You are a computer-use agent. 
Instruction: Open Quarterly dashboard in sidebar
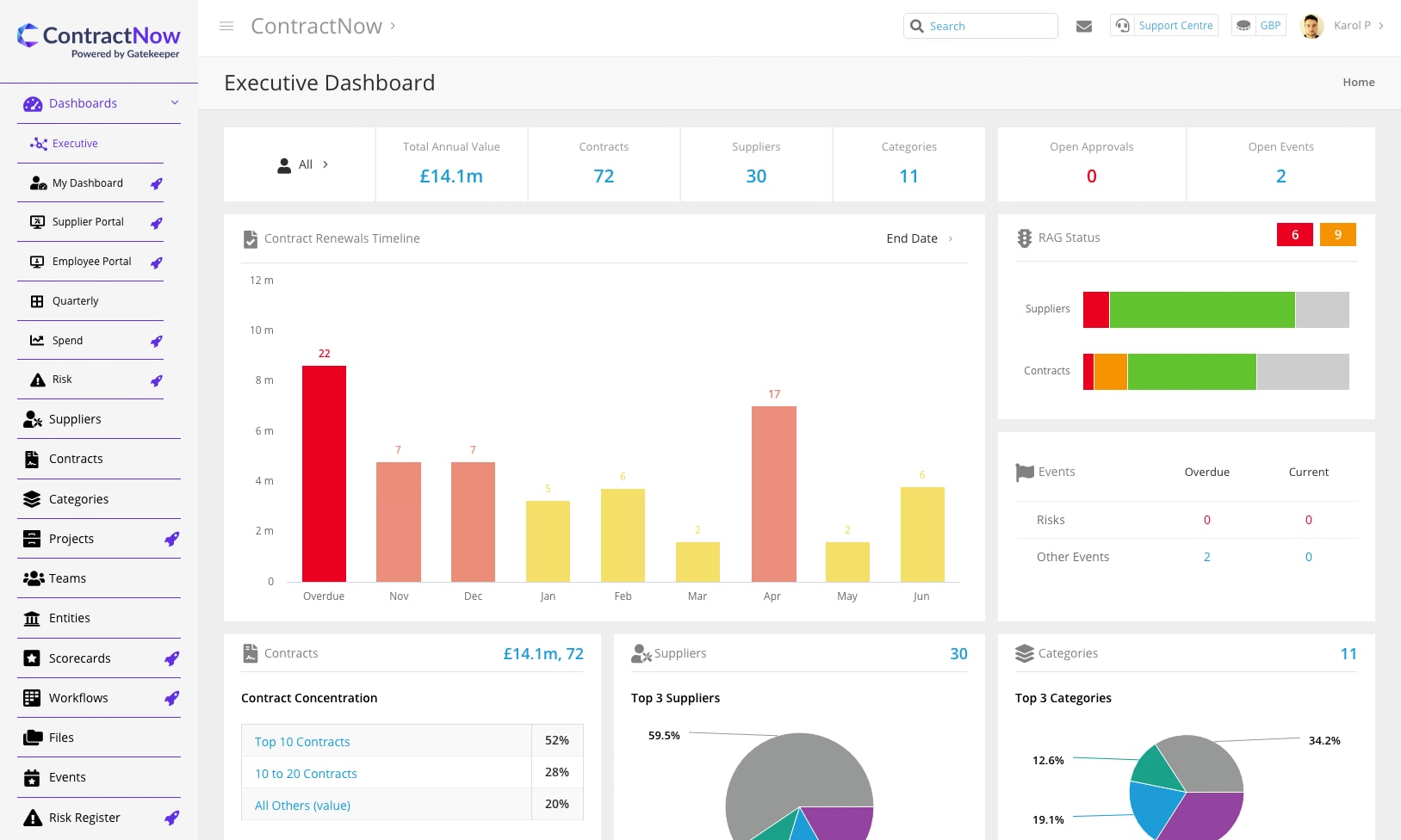click(75, 301)
